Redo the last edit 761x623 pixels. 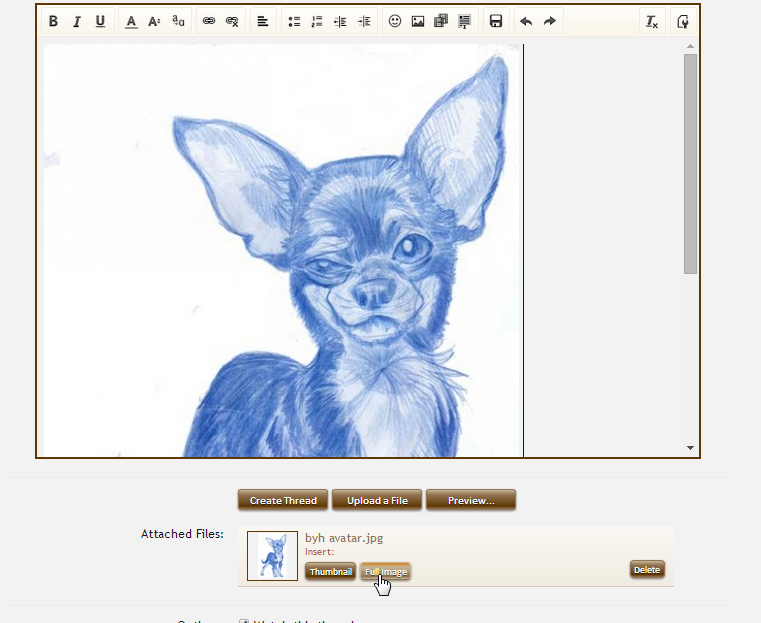pos(549,21)
